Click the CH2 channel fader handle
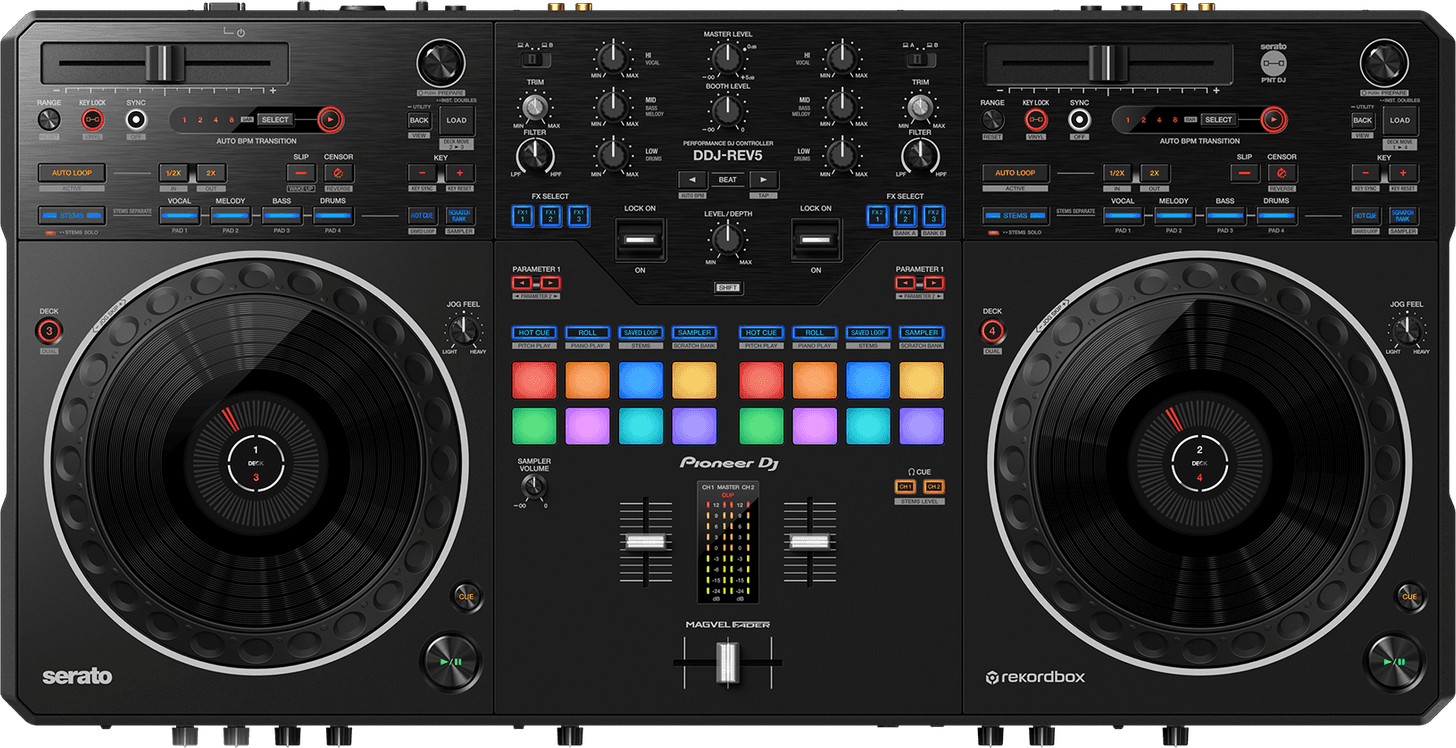The image size is (1456, 748). tap(809, 541)
